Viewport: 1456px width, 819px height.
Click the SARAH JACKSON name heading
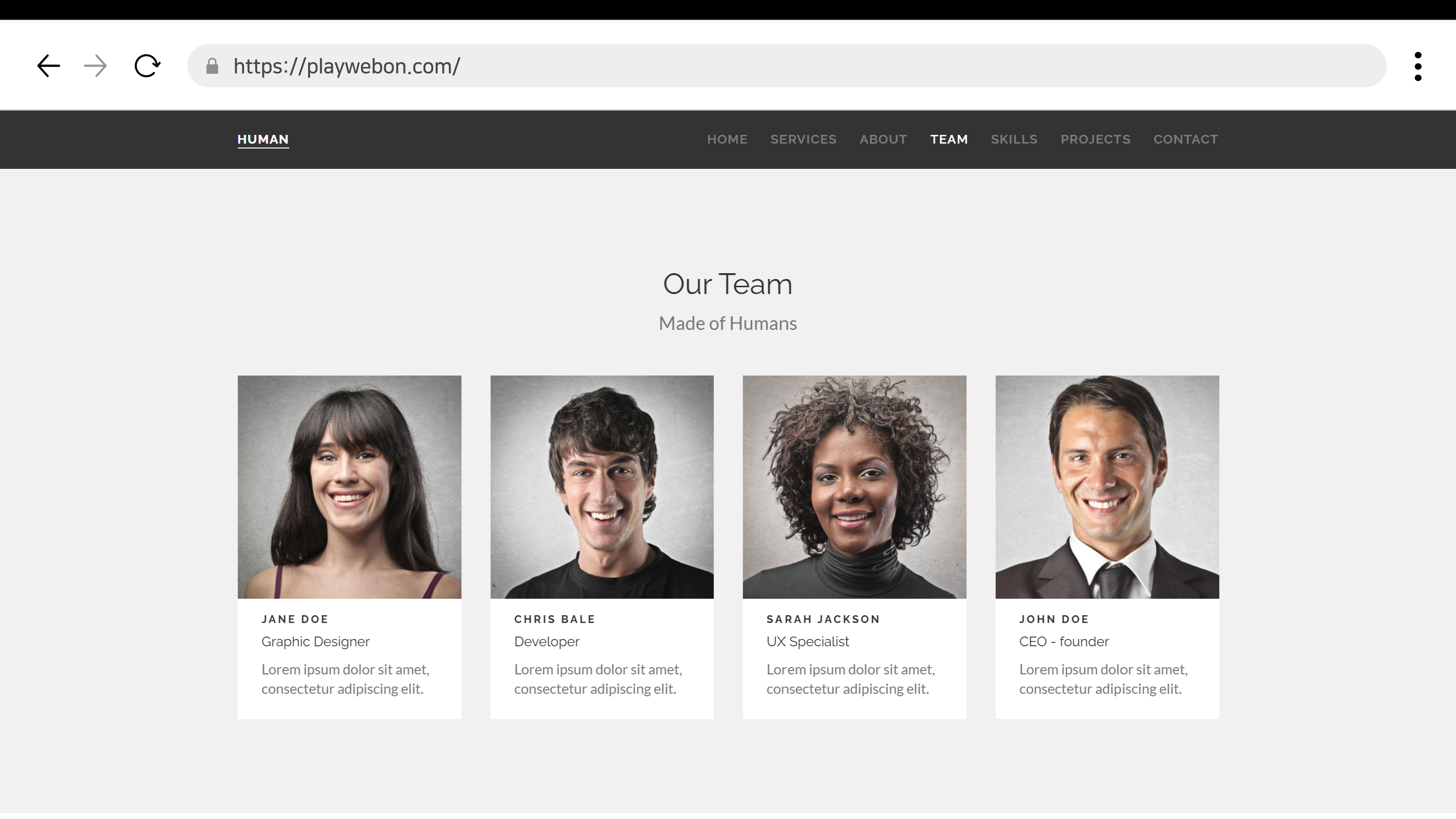click(x=823, y=619)
